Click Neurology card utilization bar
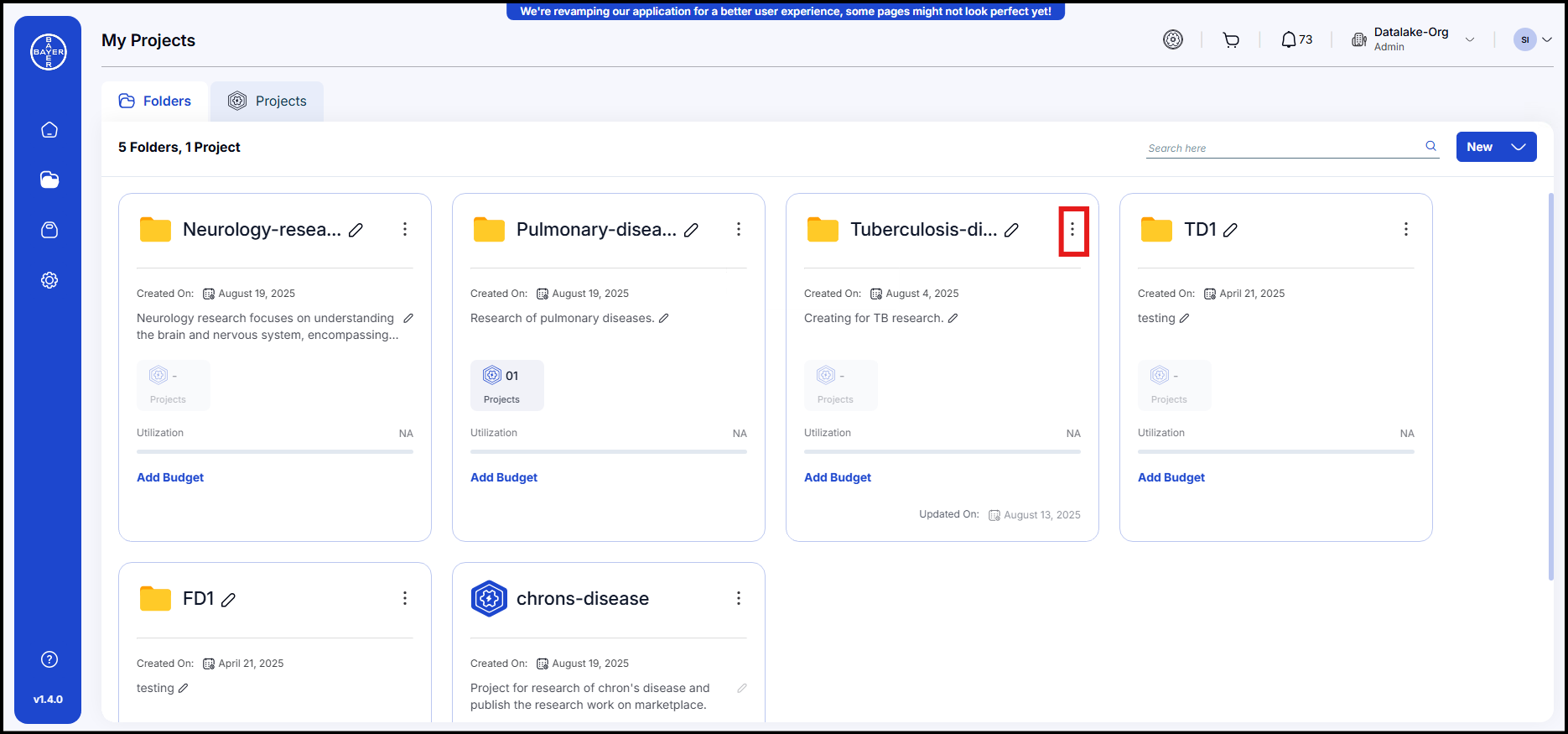This screenshot has width=1568, height=734. pyautogui.click(x=275, y=451)
